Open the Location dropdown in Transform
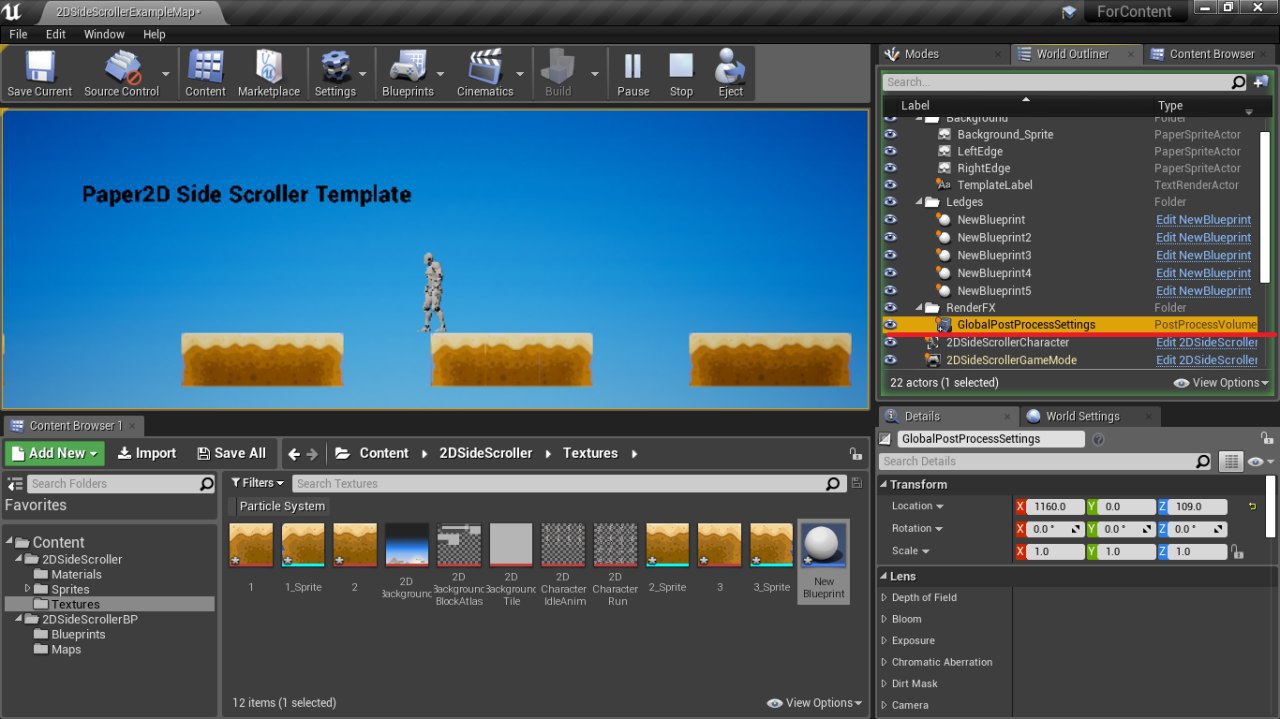Viewport: 1280px width, 719px height. click(x=918, y=506)
